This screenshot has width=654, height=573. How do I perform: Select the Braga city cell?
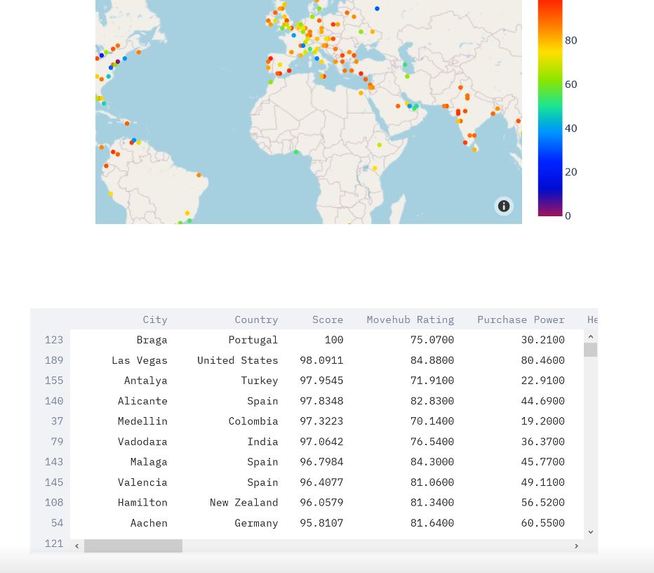point(151,340)
